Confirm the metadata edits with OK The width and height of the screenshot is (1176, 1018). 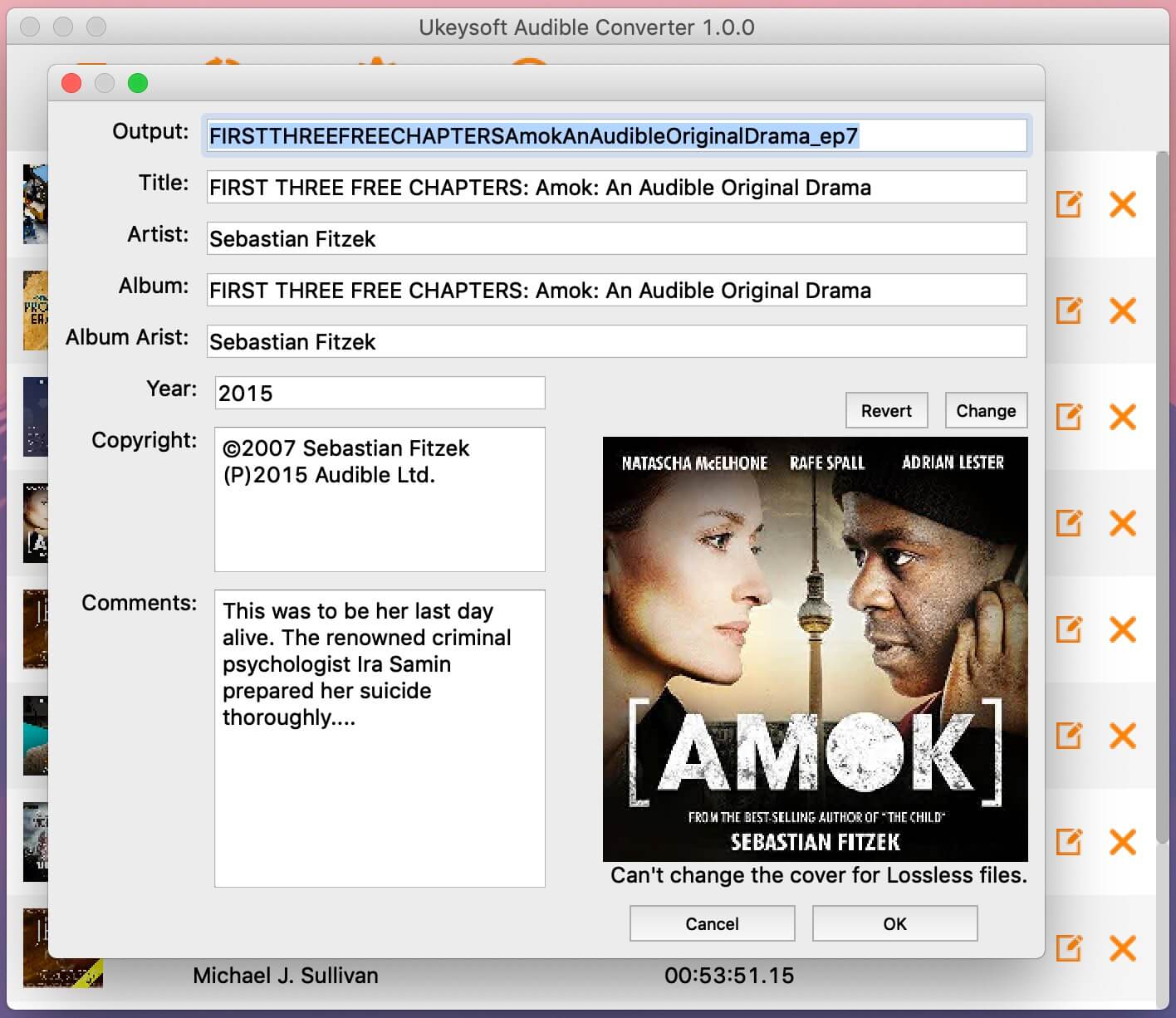pos(894,923)
